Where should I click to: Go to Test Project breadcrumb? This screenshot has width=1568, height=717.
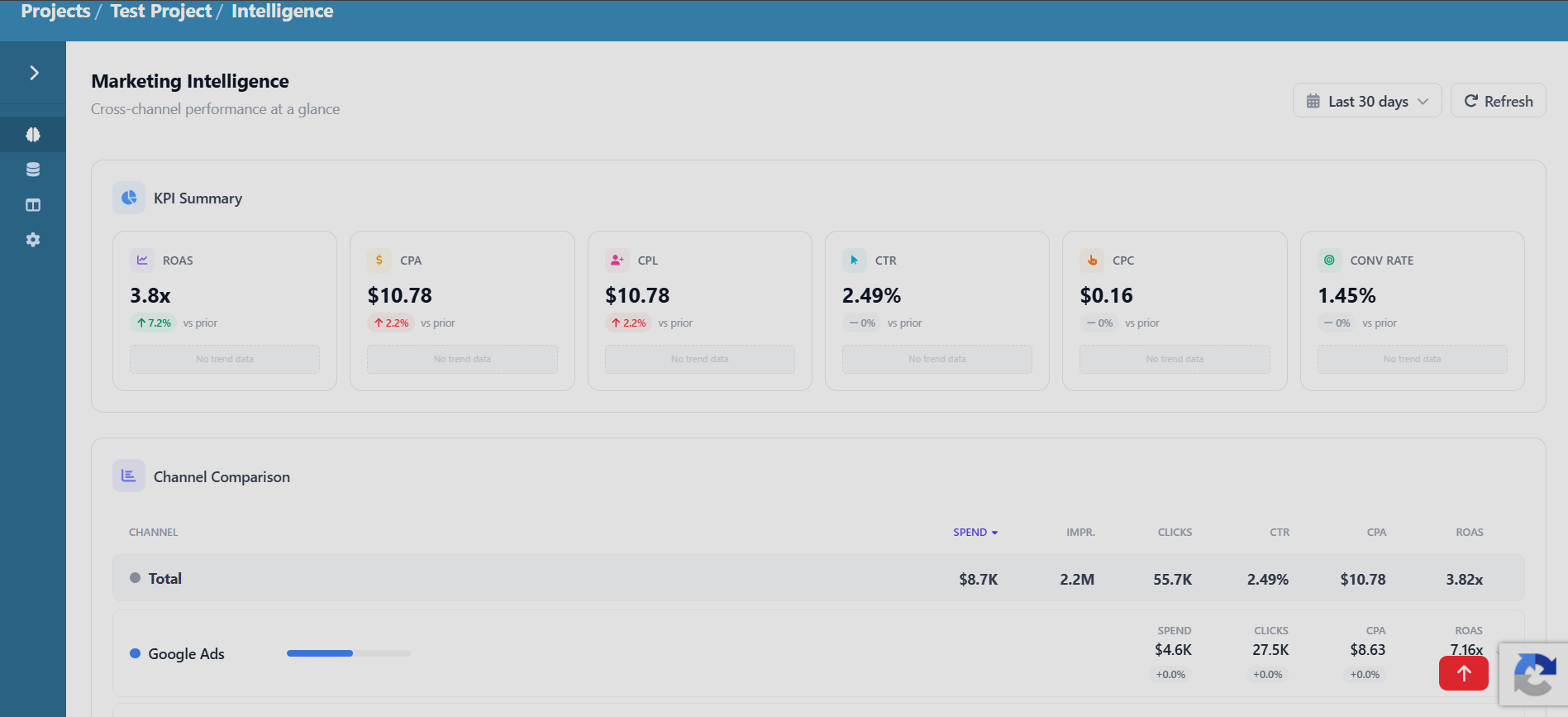(161, 12)
